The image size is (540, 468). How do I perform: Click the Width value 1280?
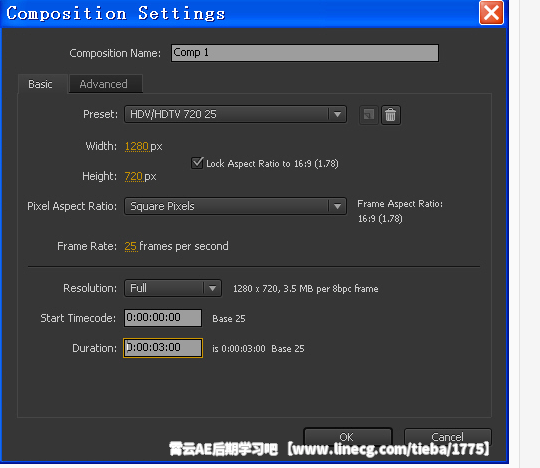[136, 146]
